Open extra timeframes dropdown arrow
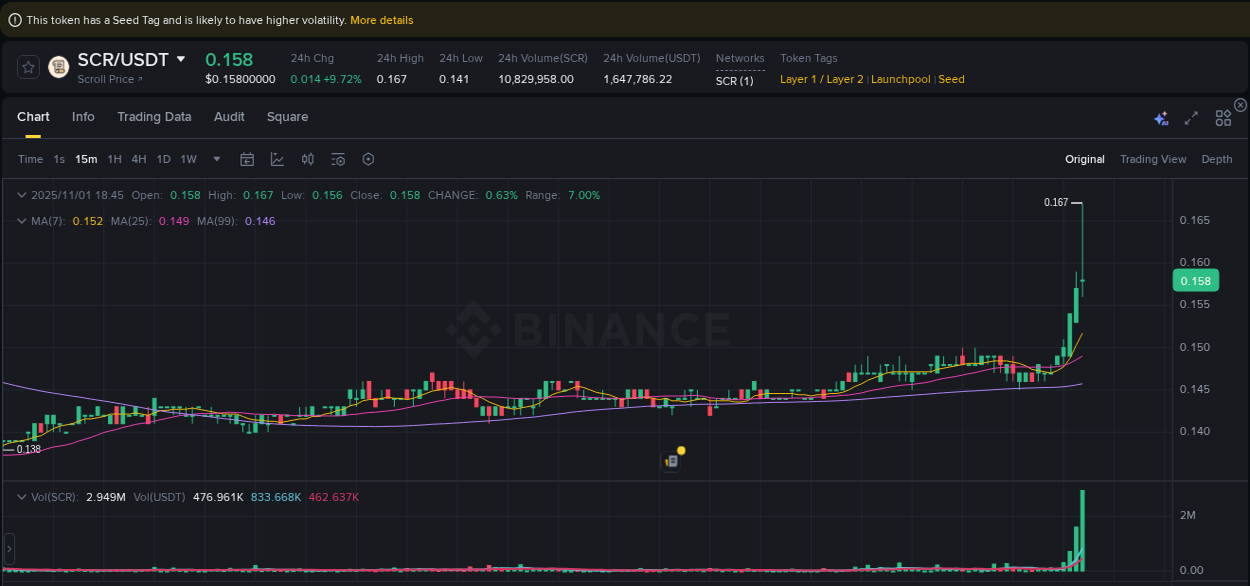The image size is (1250, 586). click(216, 159)
